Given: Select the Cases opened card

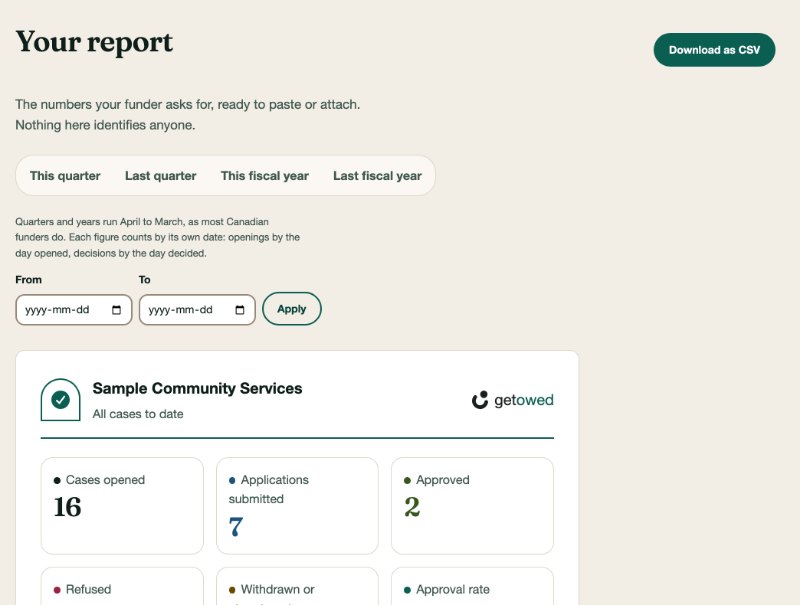Looking at the screenshot, I should pyautogui.click(x=122, y=506).
